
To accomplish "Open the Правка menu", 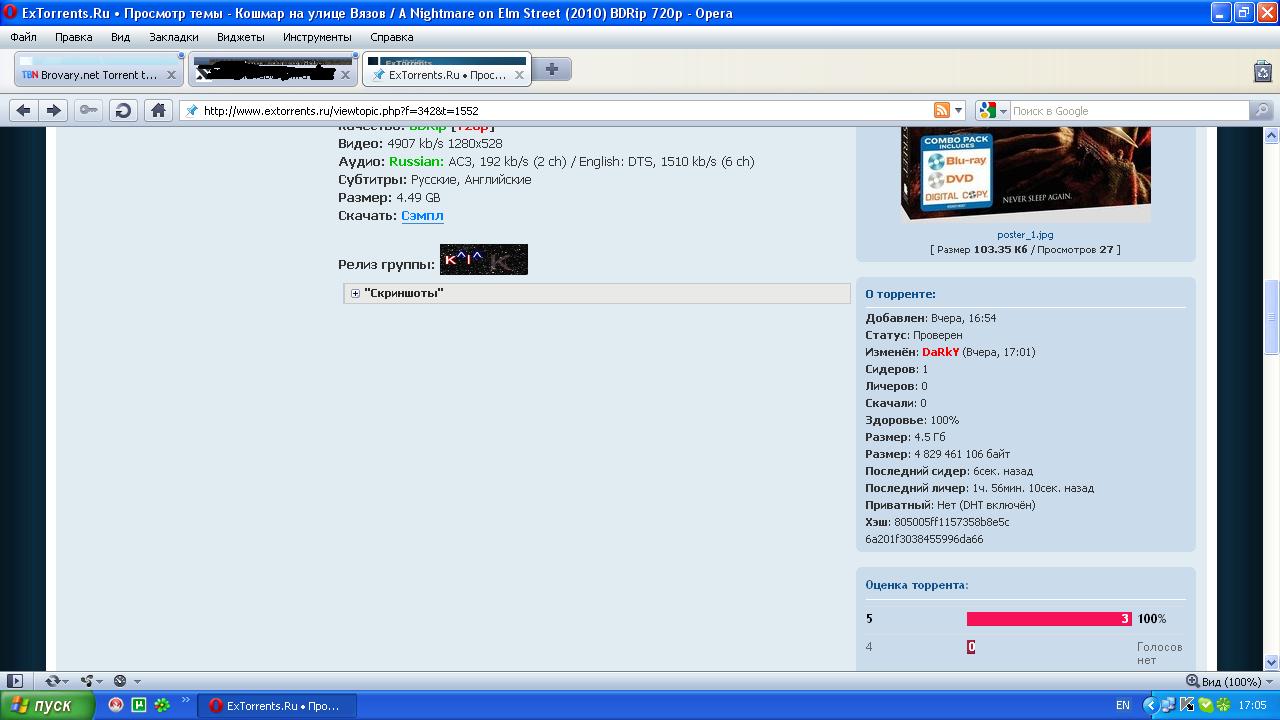I will [x=74, y=37].
